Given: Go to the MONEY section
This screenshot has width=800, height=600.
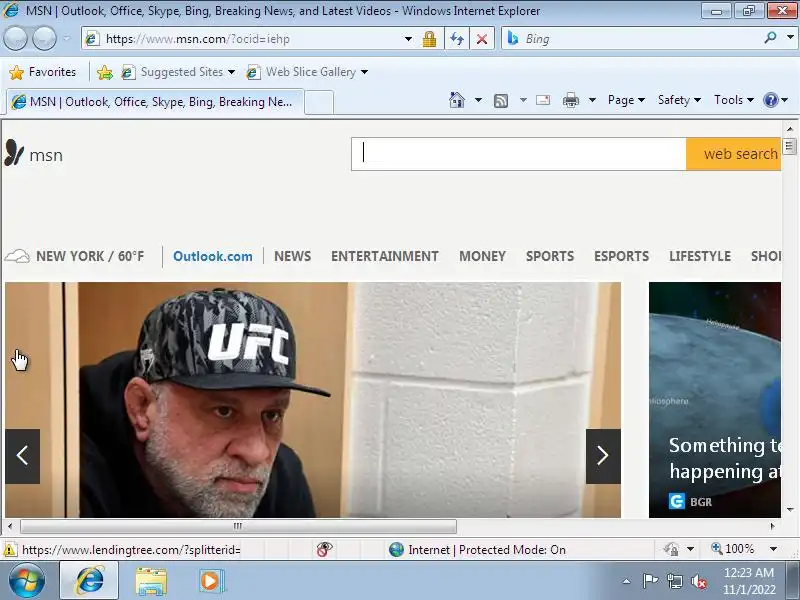Looking at the screenshot, I should 482,256.
